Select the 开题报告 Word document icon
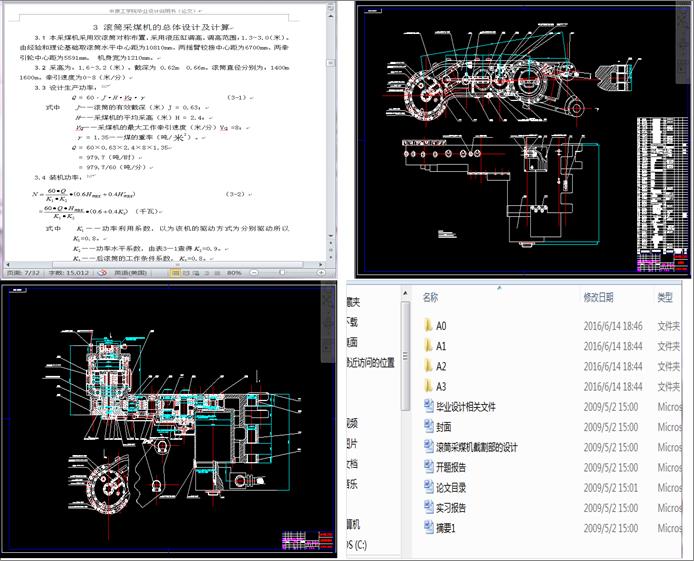This screenshot has height=561, width=694. point(428,467)
